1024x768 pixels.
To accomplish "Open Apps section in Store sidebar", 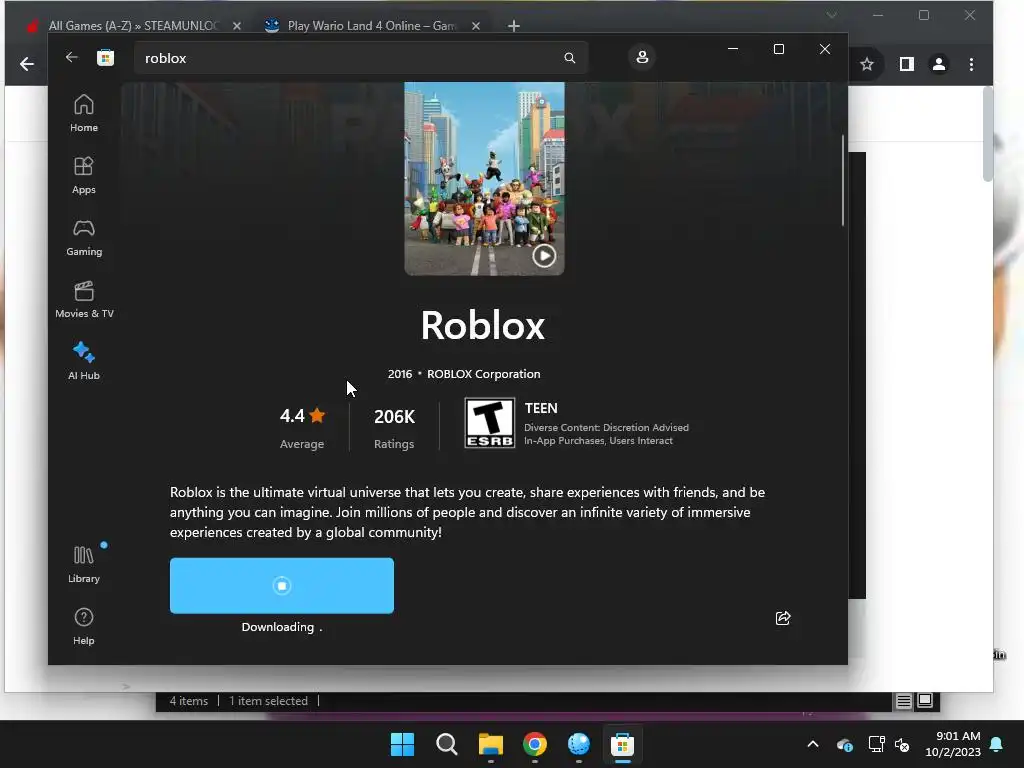I will (x=84, y=175).
